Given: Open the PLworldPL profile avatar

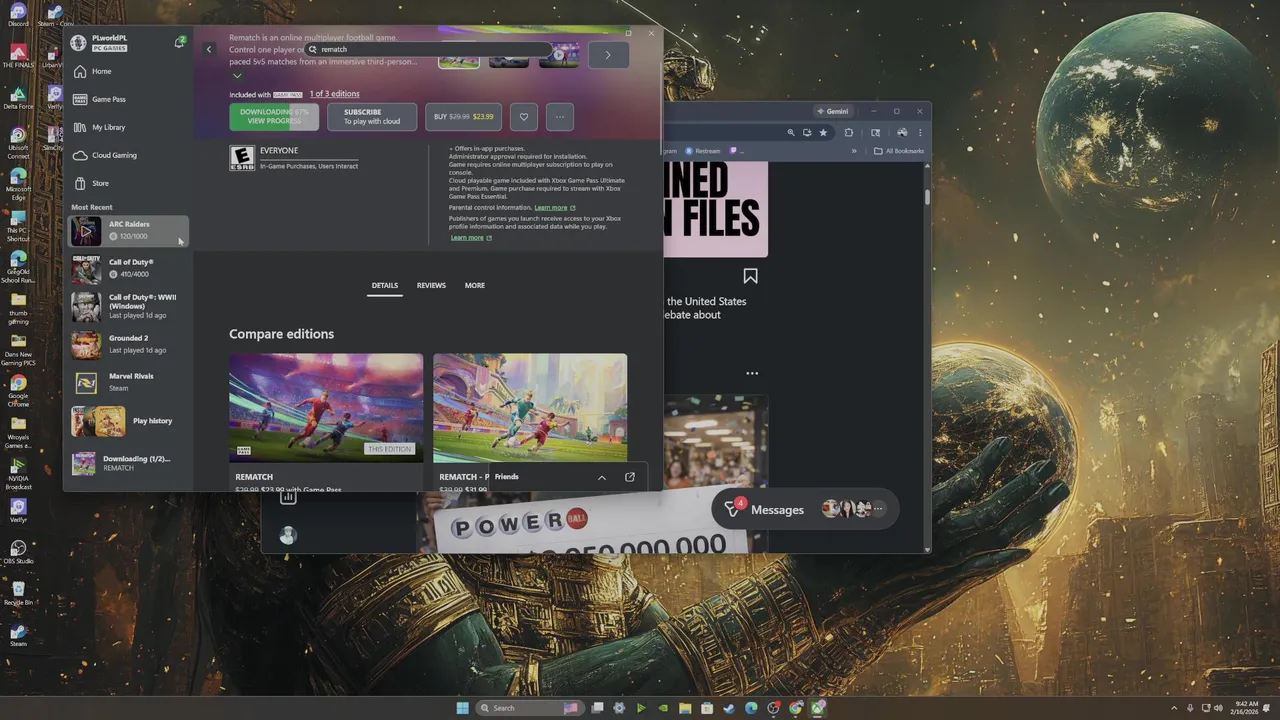Looking at the screenshot, I should tap(79, 43).
